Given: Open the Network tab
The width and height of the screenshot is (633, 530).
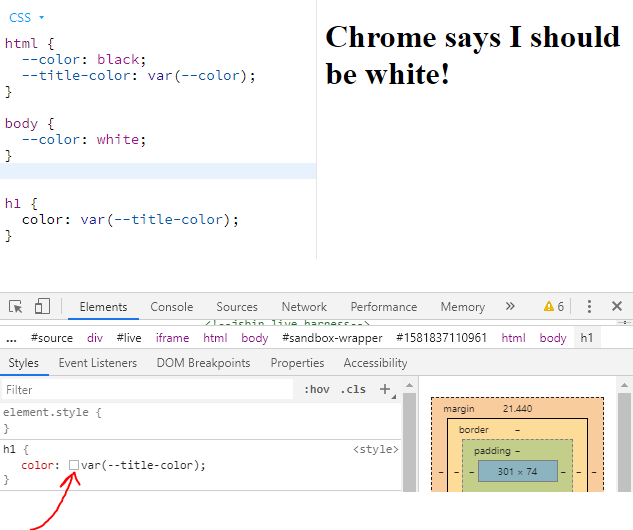Looking at the screenshot, I should (304, 307).
